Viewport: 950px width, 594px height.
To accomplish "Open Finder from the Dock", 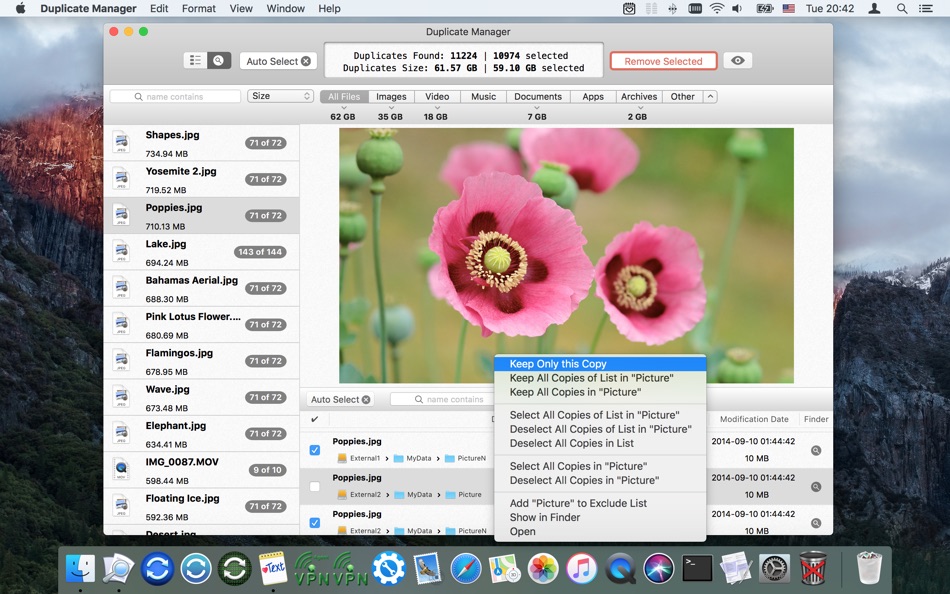I will click(x=80, y=569).
